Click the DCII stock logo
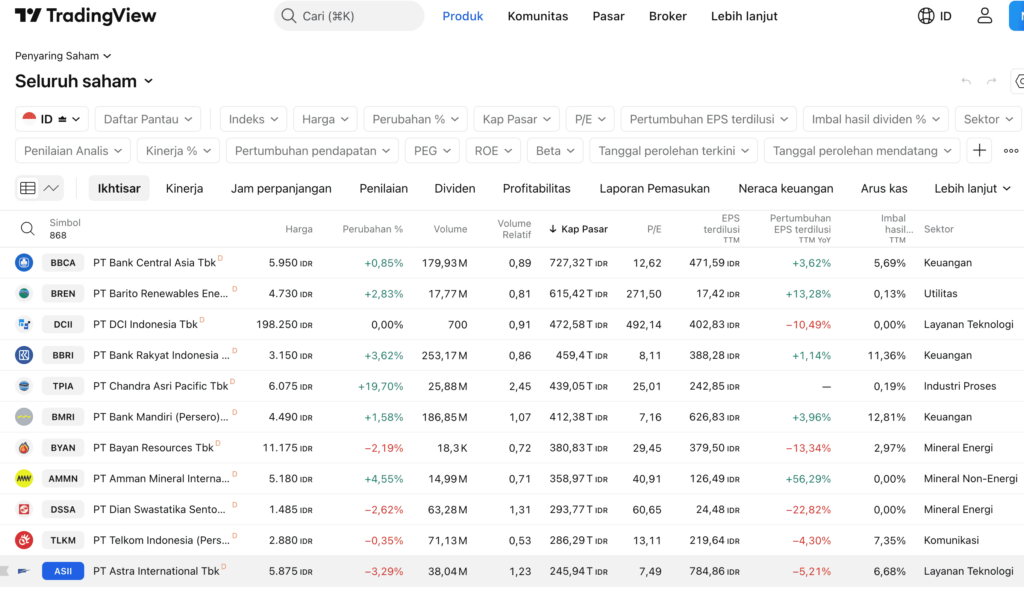1024x592 pixels. pos(24,324)
